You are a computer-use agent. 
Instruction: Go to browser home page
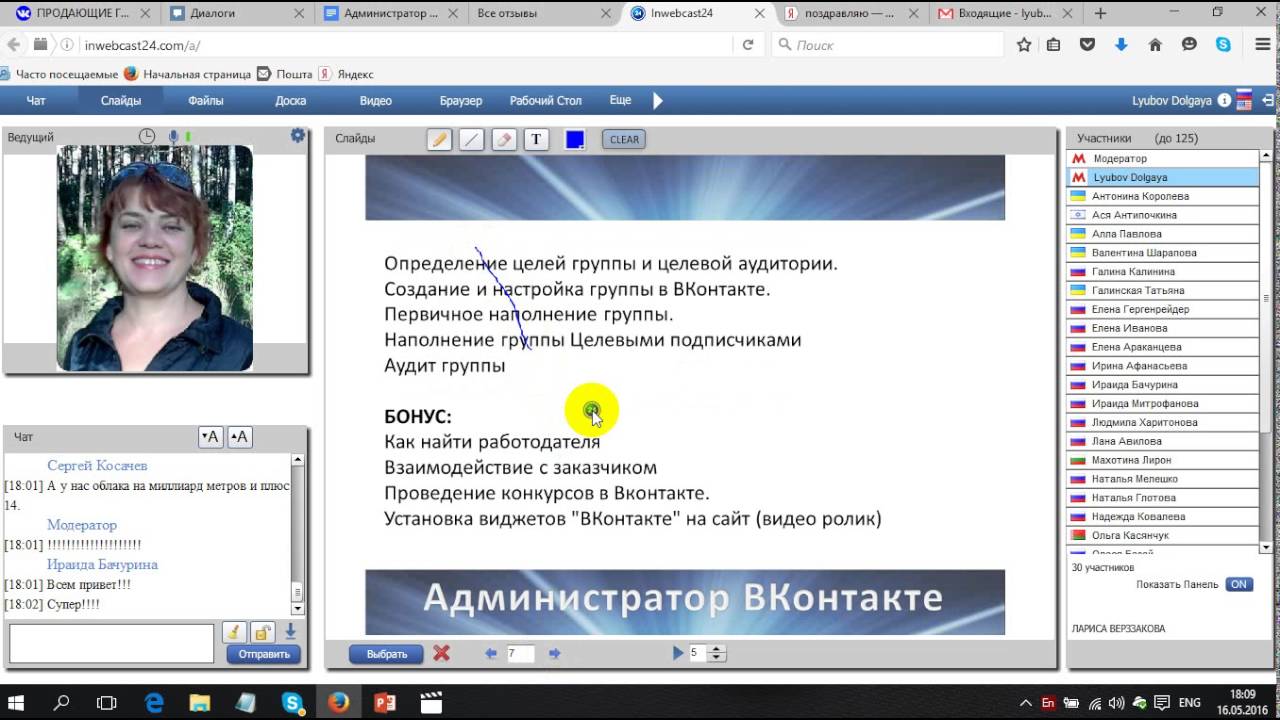click(1155, 45)
